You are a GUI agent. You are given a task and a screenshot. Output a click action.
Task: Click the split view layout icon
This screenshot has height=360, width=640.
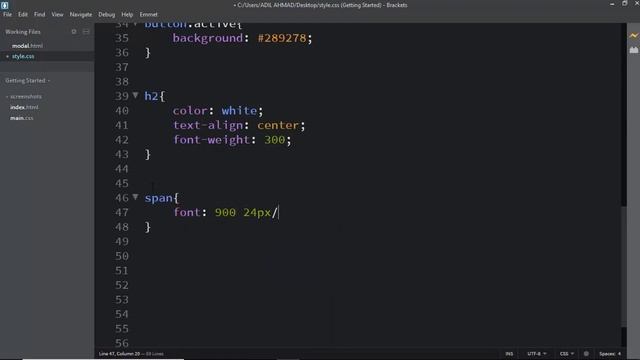[x=86, y=31]
